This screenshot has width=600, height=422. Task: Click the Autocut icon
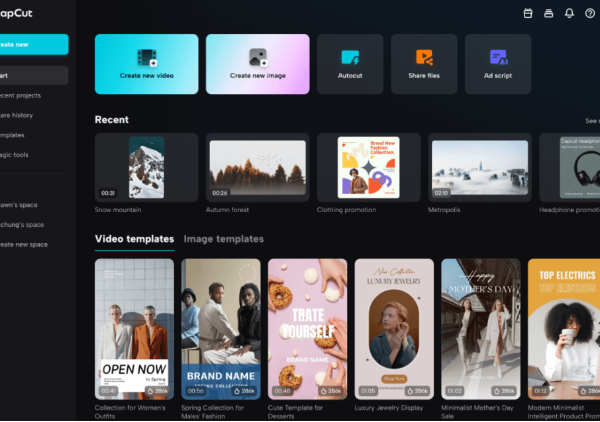click(350, 58)
